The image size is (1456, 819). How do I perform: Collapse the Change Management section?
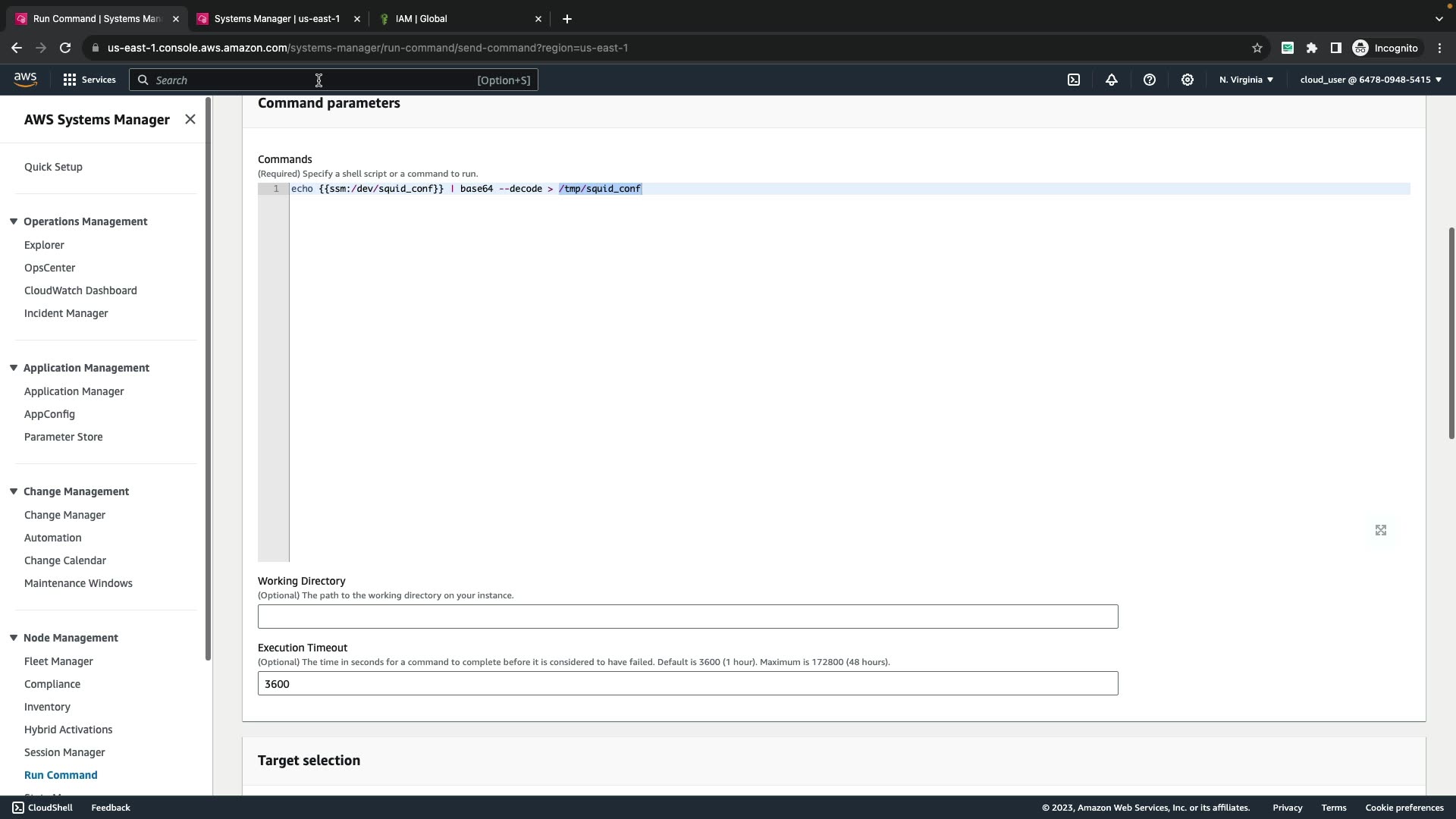click(14, 491)
